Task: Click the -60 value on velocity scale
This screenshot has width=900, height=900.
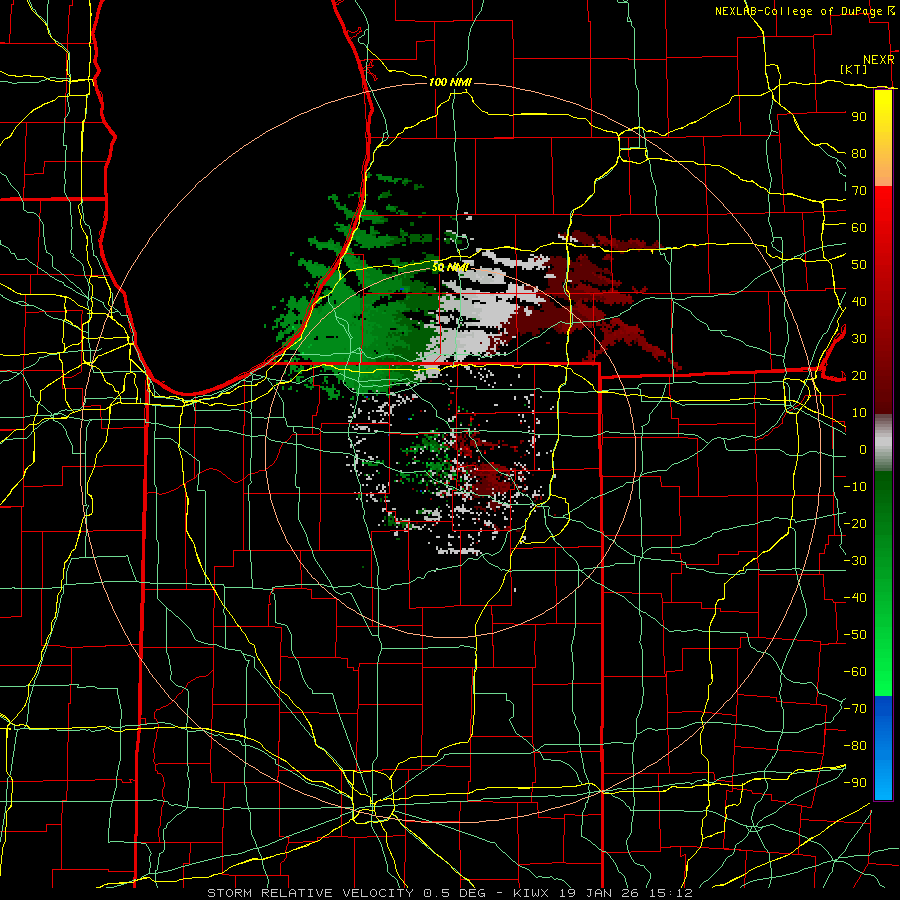Action: point(855,672)
